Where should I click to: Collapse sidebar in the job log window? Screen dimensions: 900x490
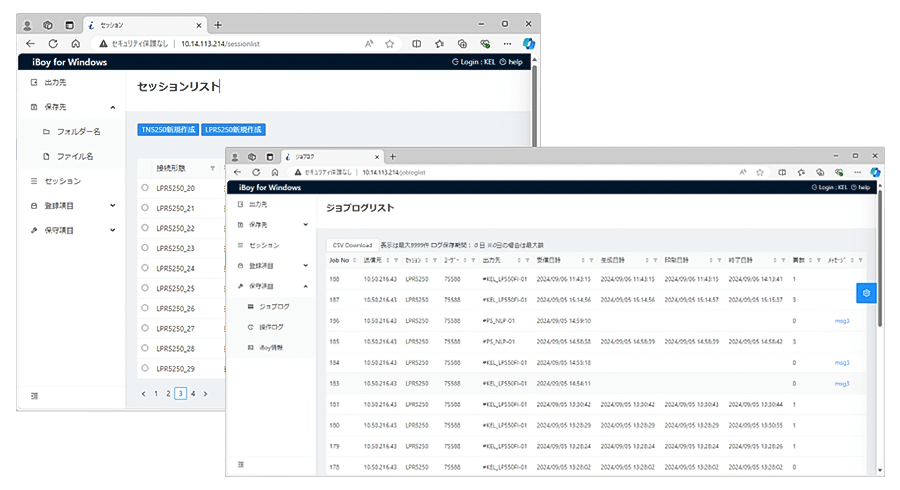pos(241,464)
